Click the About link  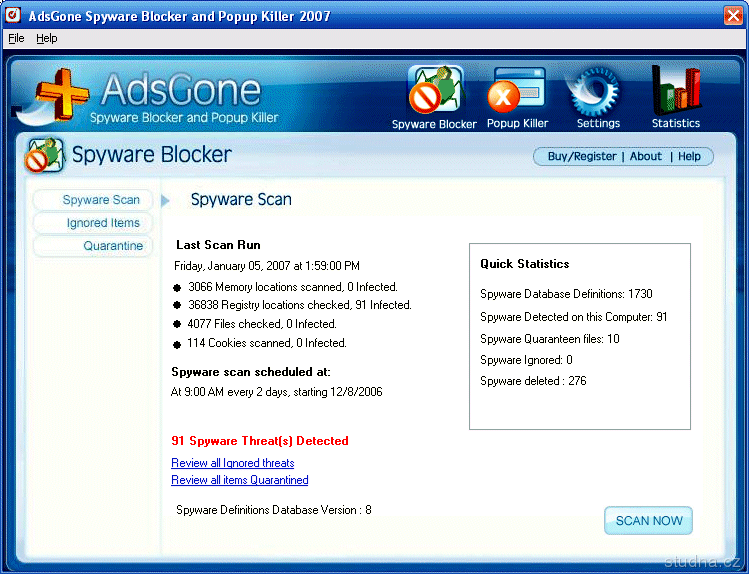pyautogui.click(x=646, y=156)
